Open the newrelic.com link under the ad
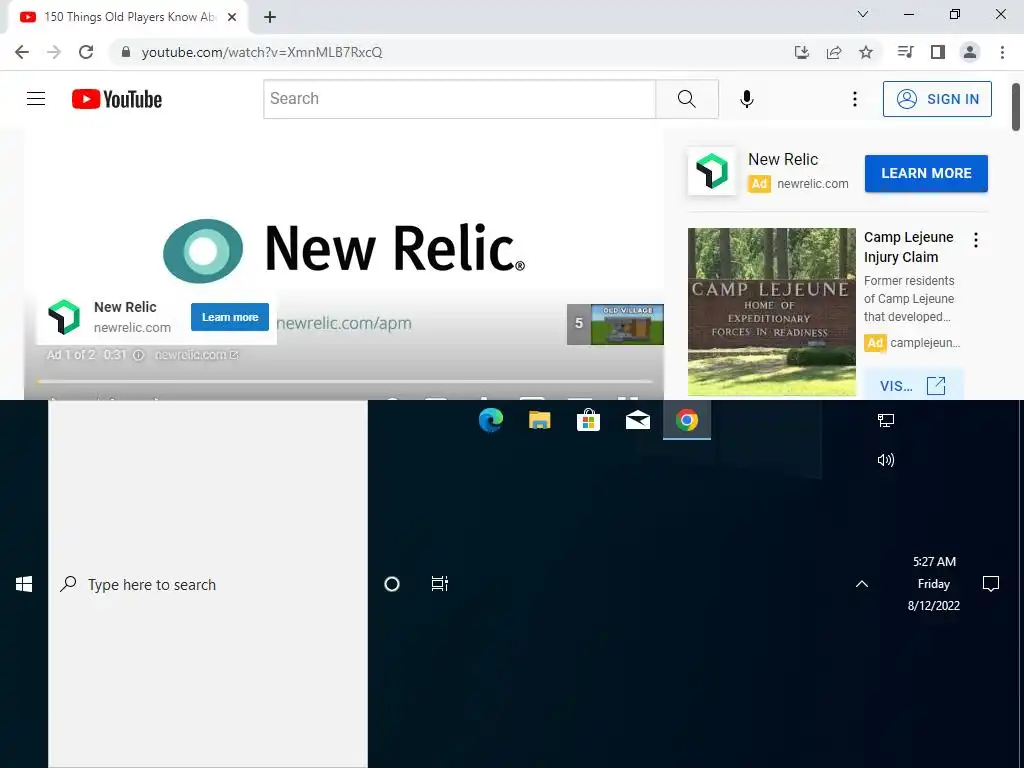The height and width of the screenshot is (768, 1024). tap(197, 355)
